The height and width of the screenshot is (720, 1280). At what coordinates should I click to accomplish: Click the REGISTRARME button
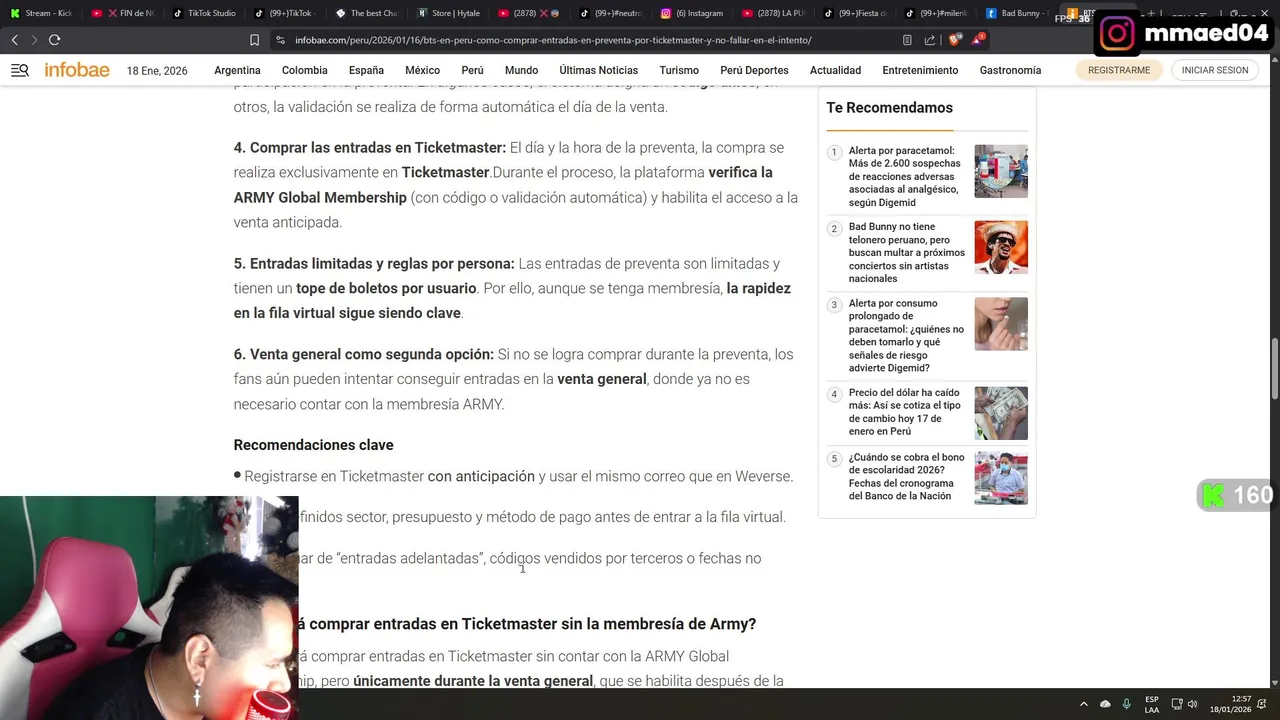click(1118, 70)
